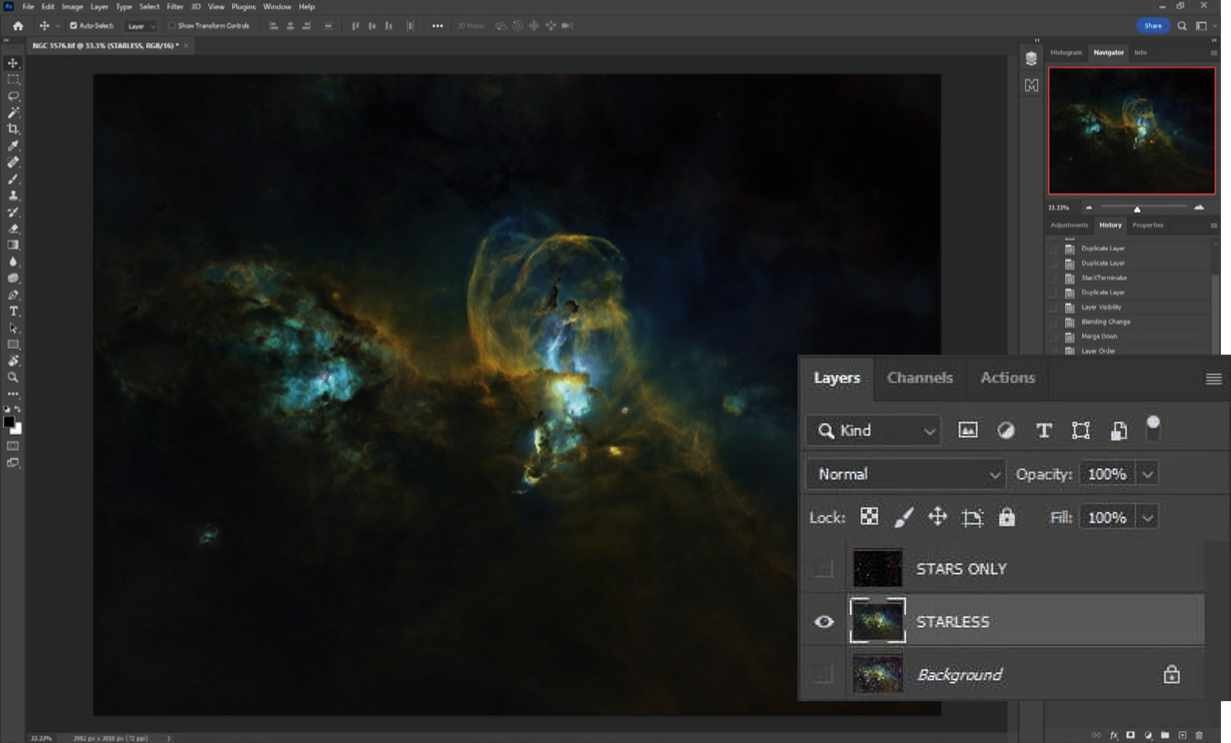The image size is (1231, 743).
Task: Select the Type tool in toolbar
Action: coord(13,311)
